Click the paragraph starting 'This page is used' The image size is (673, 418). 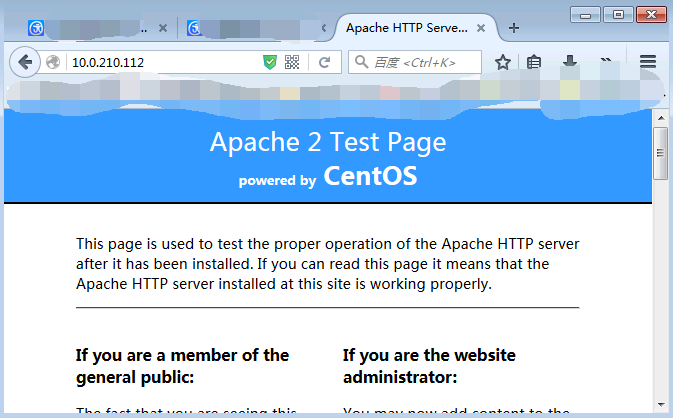coord(327,264)
